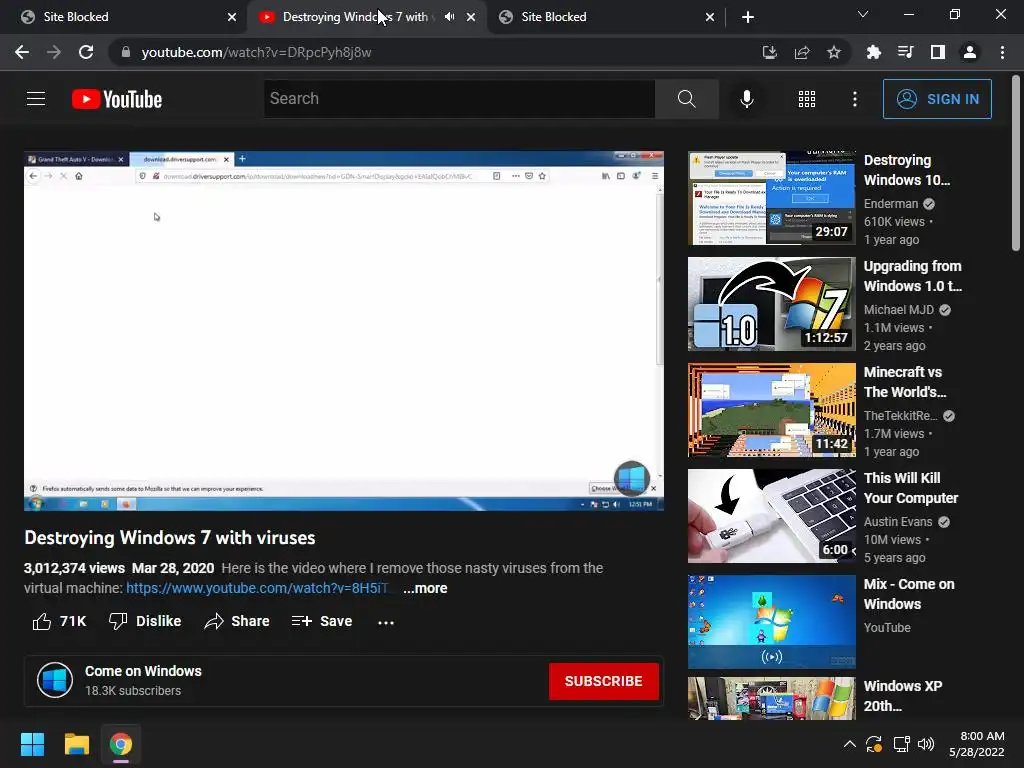Click the video title Destroying Windows 7 with viruses
Image resolution: width=1024 pixels, height=768 pixels.
170,537
